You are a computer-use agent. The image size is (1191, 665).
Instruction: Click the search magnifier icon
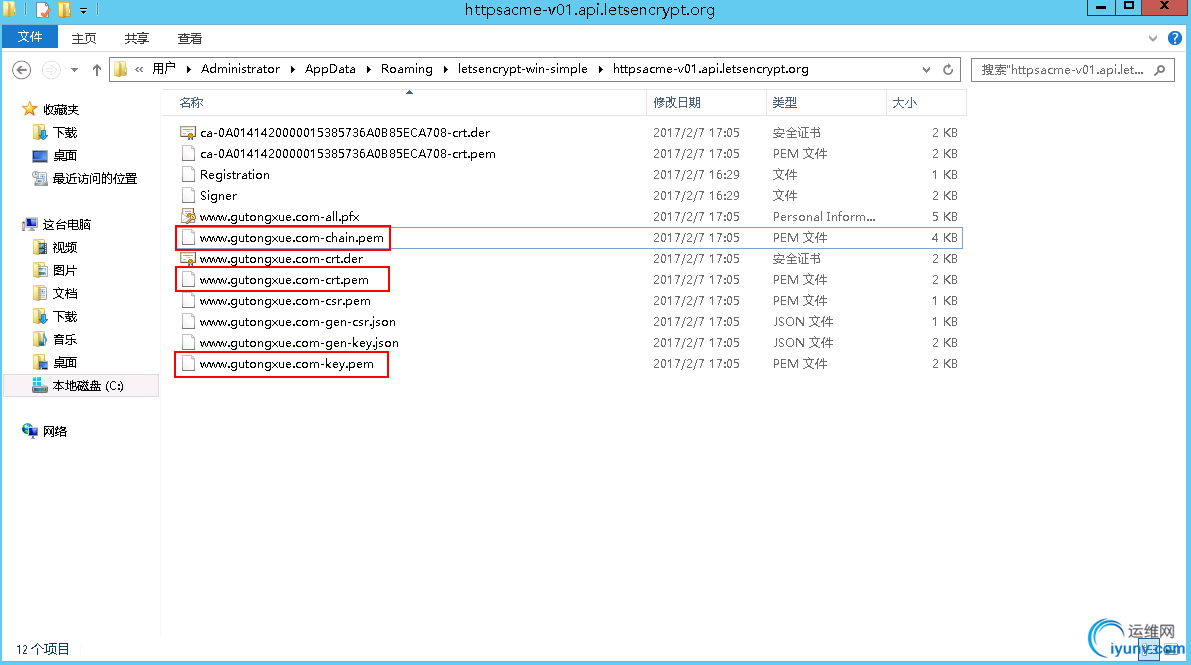(x=1159, y=70)
